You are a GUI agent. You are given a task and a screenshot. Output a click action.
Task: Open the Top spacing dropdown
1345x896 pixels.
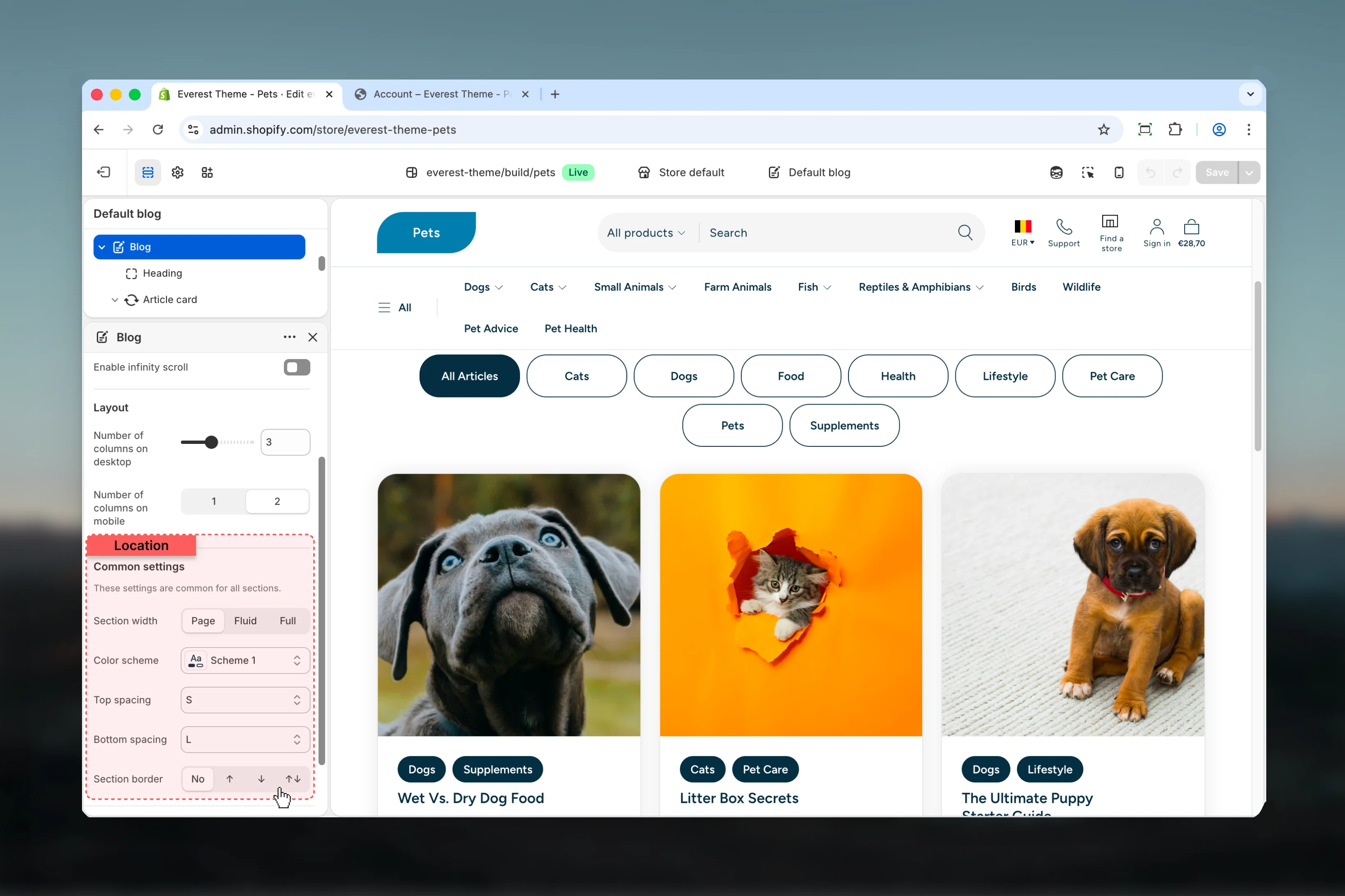click(x=245, y=700)
